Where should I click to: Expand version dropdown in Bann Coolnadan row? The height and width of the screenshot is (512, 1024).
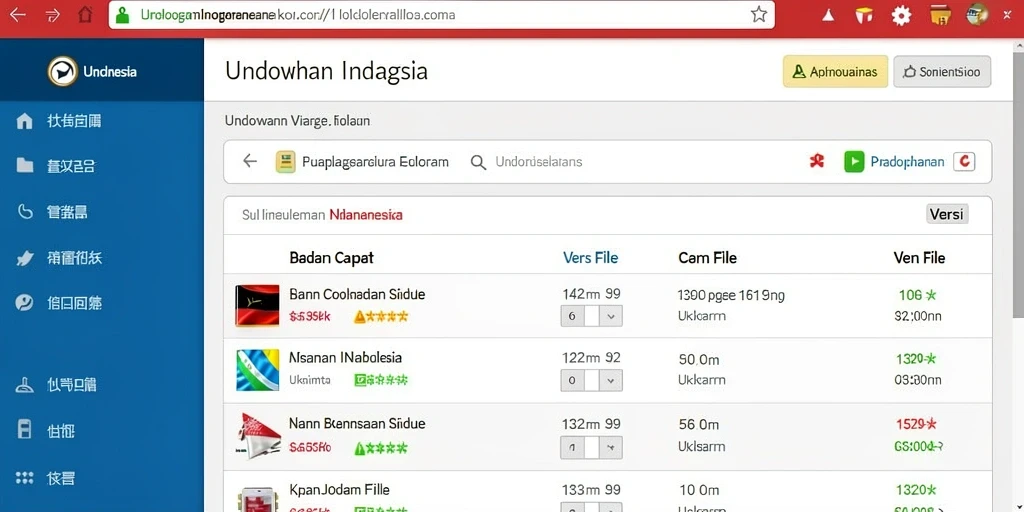[611, 316]
